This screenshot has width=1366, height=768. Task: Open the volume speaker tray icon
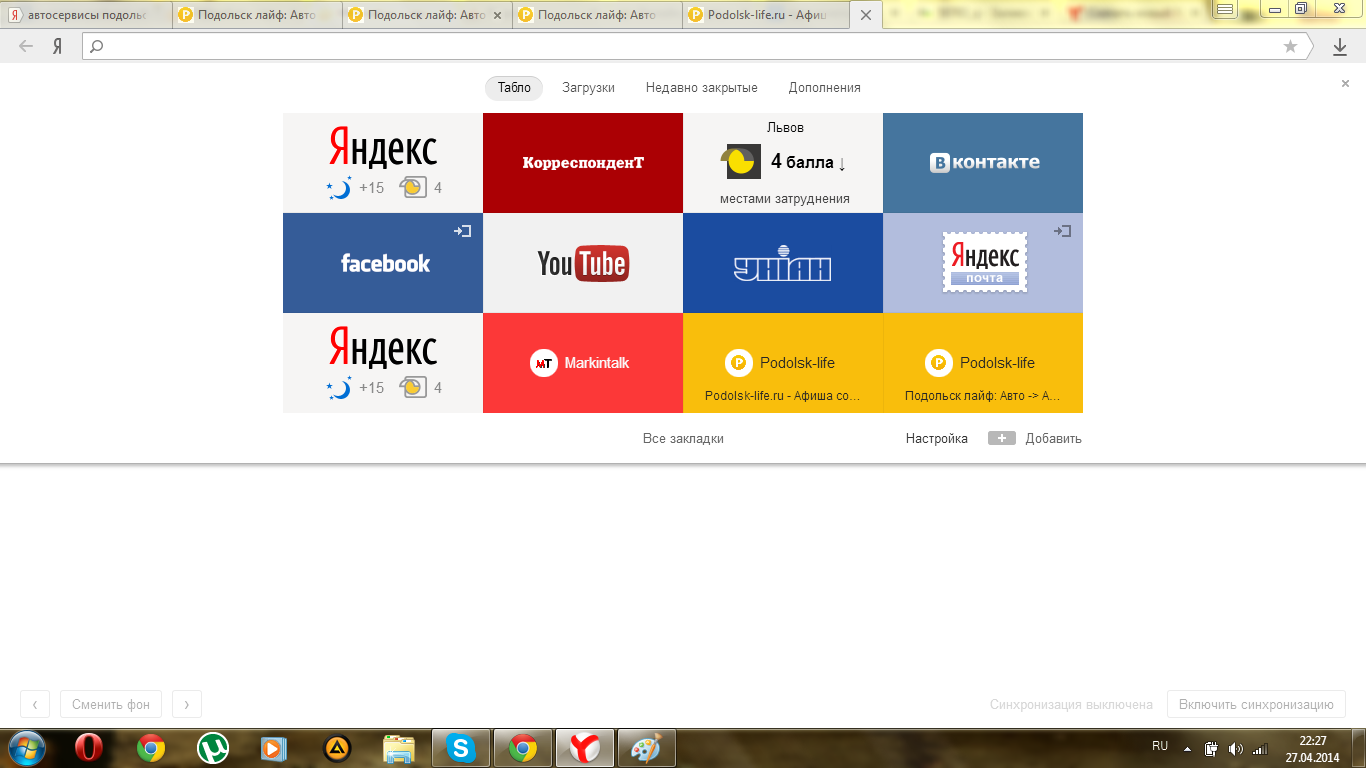1236,748
